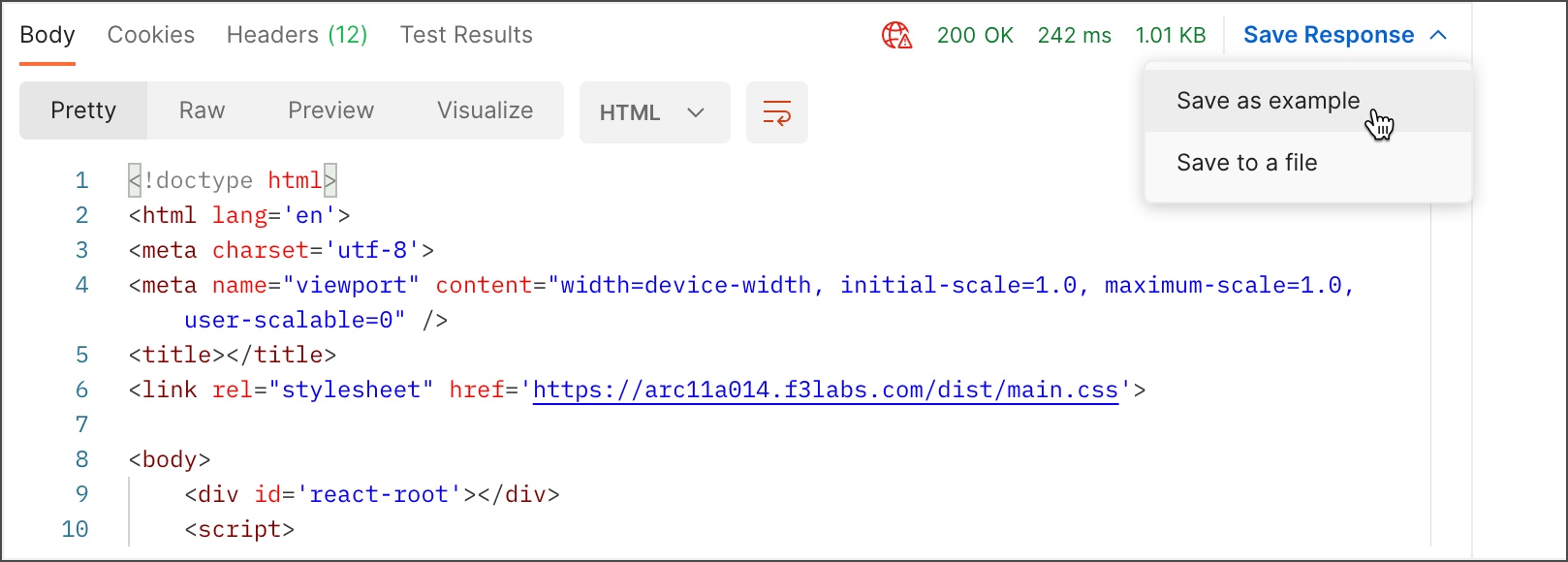Switch to the Test Results tab
The image size is (1568, 562).
pyautogui.click(x=466, y=35)
